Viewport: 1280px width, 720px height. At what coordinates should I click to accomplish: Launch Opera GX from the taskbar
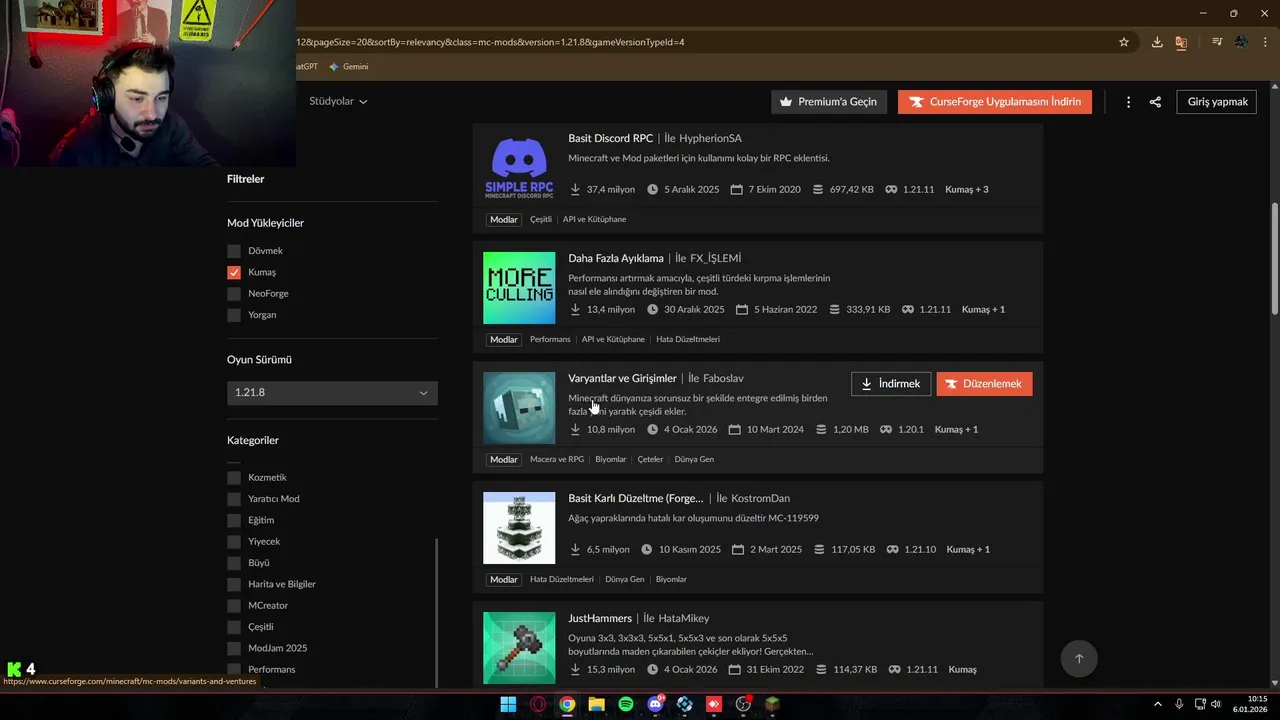538,704
